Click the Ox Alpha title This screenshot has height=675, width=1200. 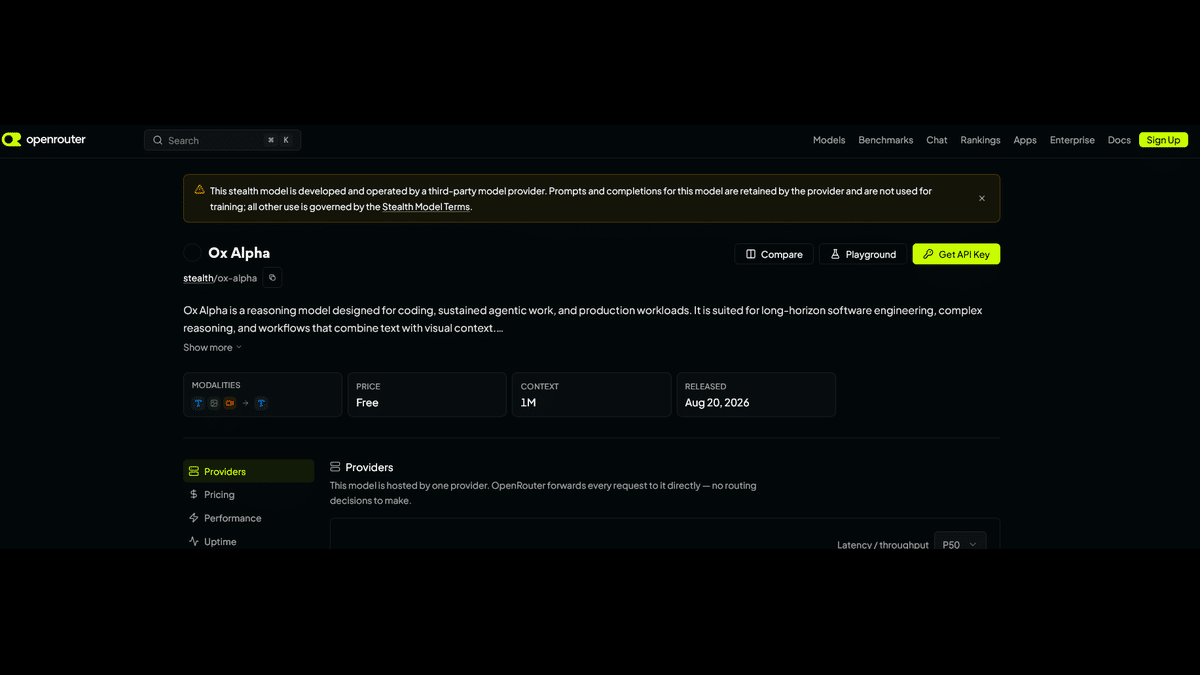pos(239,253)
